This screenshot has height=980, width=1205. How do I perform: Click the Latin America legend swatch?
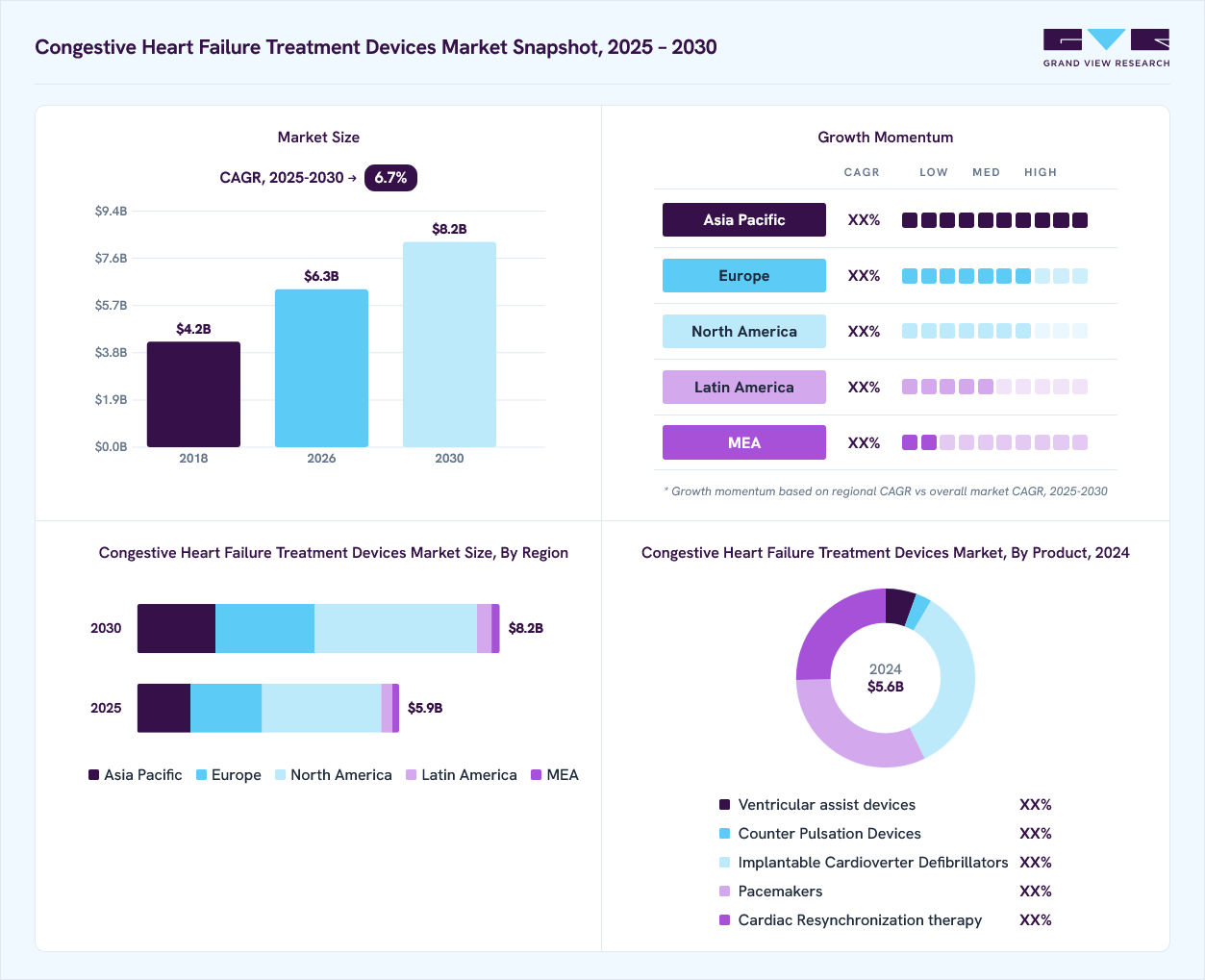[x=412, y=775]
